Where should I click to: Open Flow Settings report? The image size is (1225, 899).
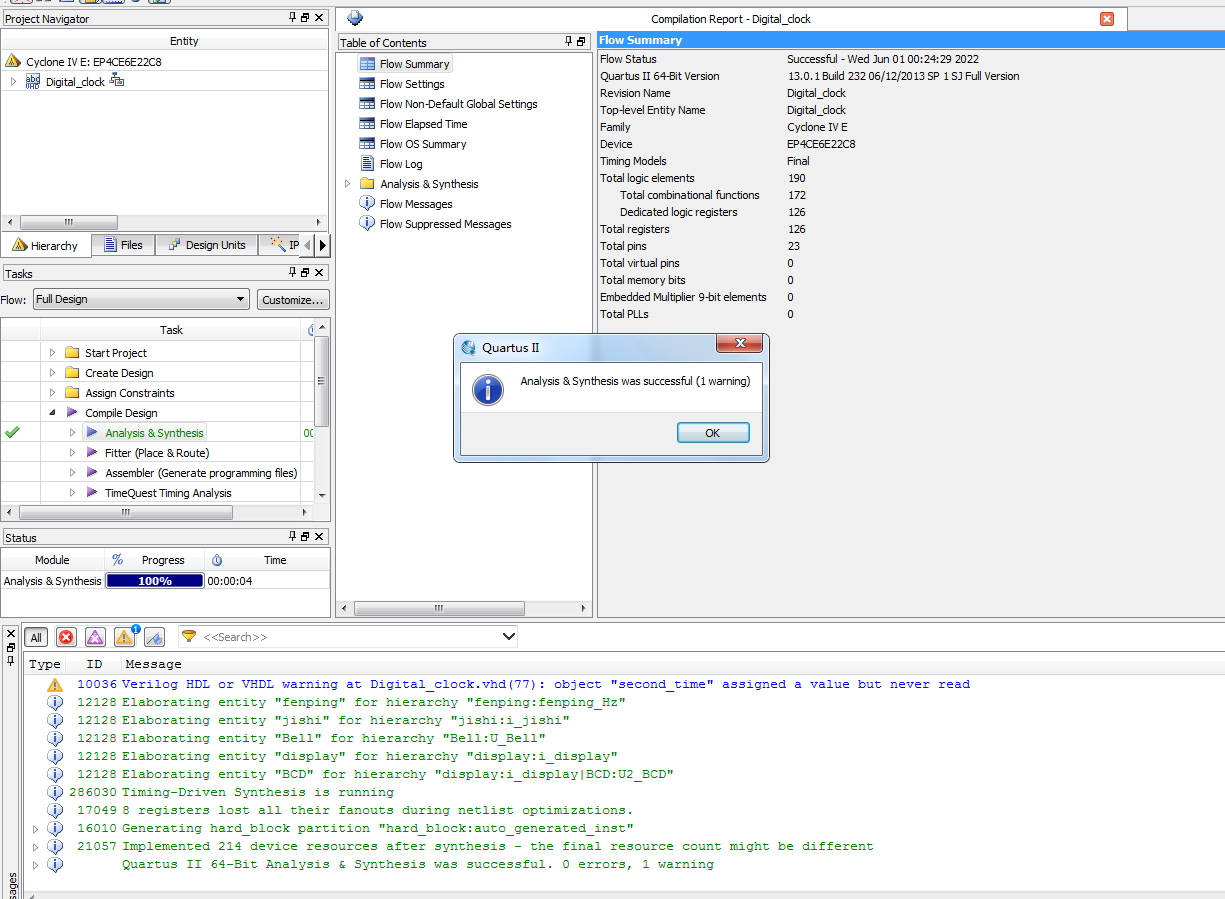412,84
